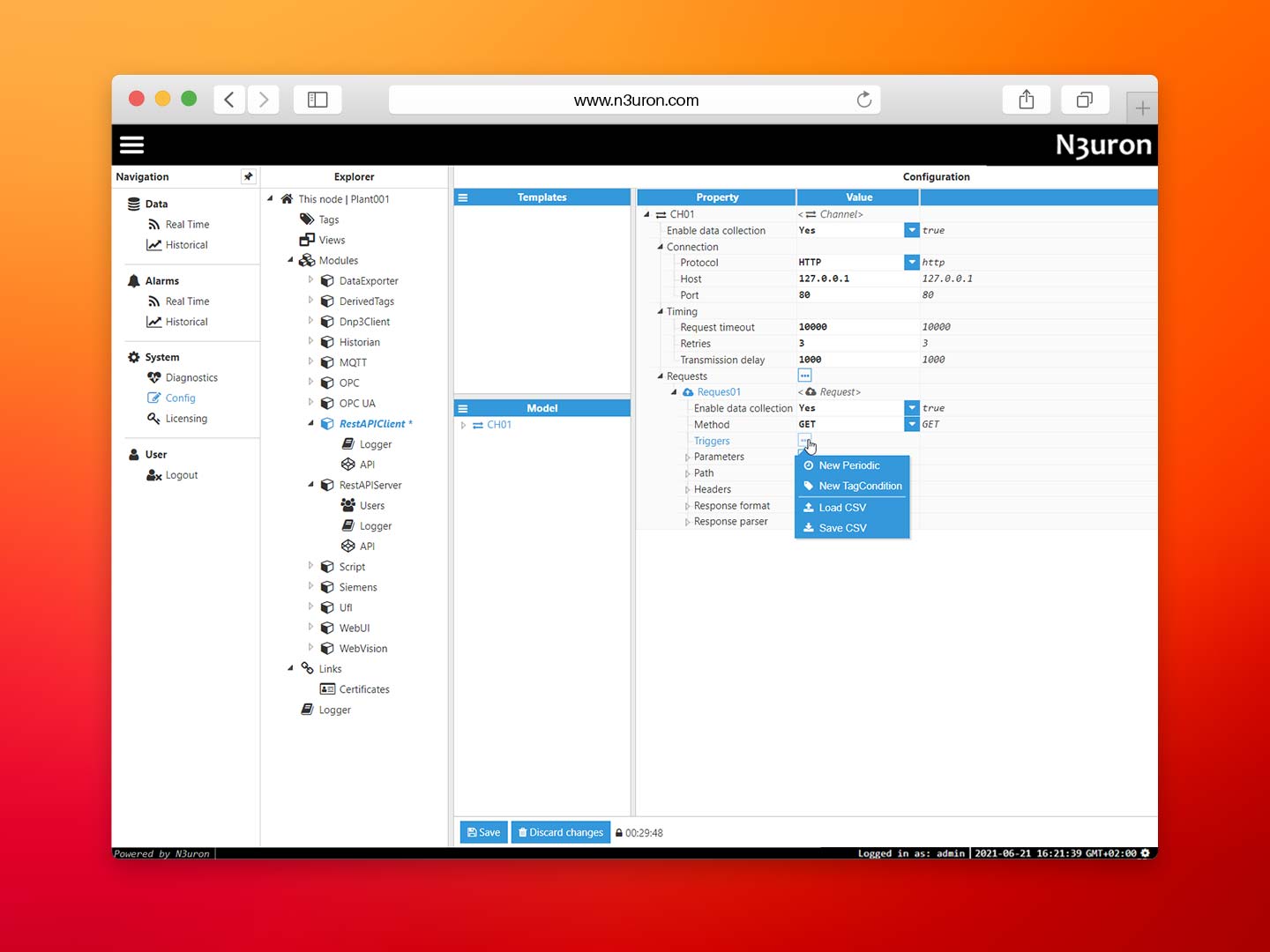Expand CH01 in the Model panel
Screen dimensions: 1270x952
463,425
